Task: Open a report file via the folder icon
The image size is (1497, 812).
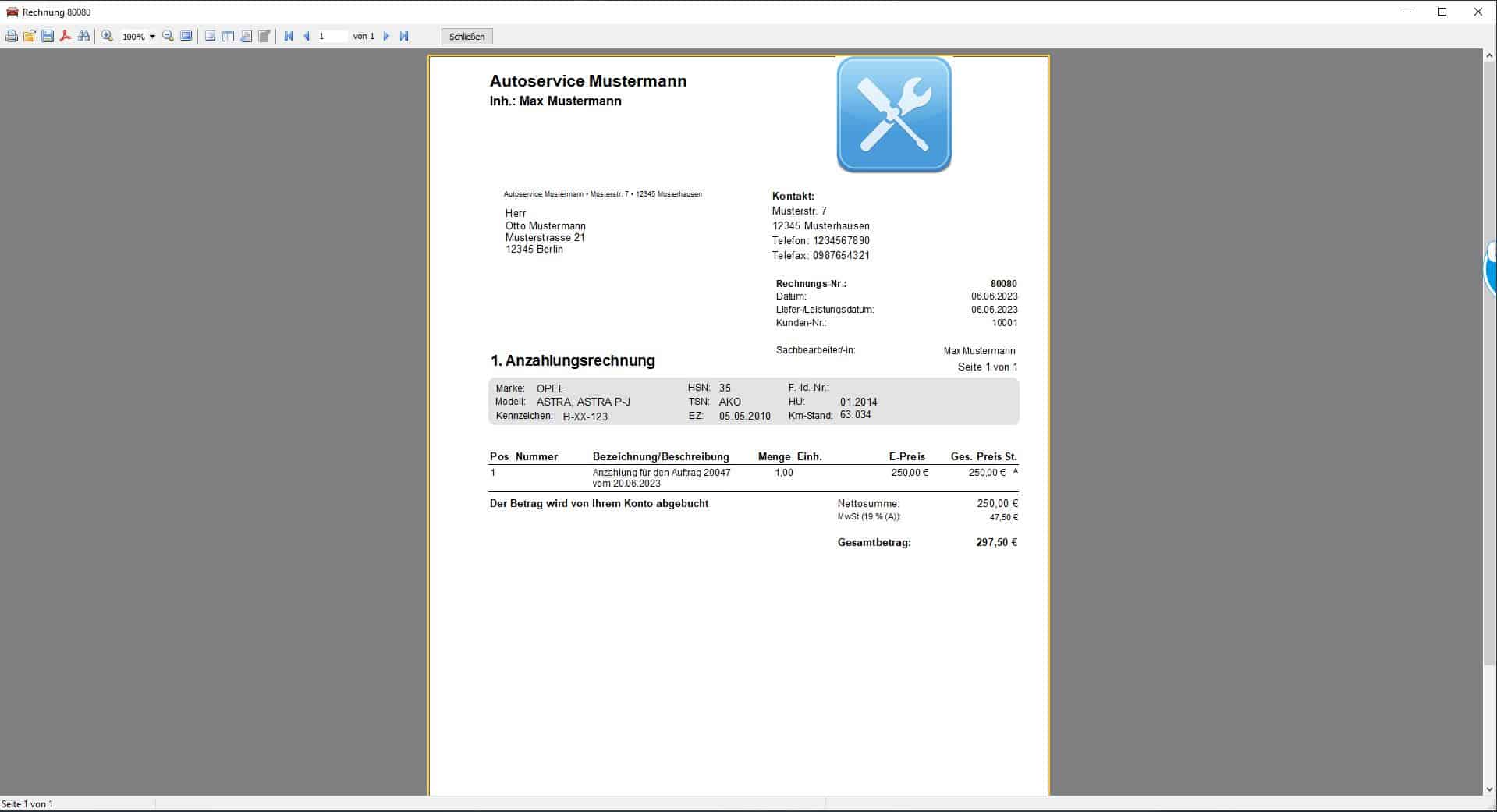Action: click(30, 36)
